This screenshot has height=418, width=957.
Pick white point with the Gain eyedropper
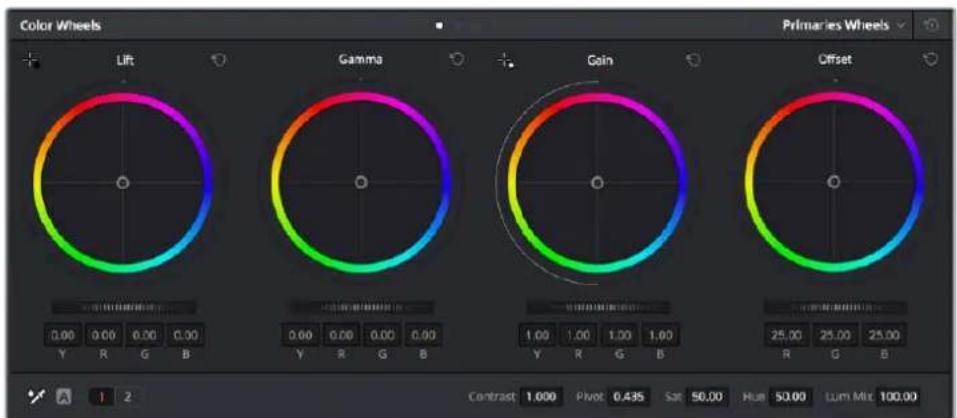(505, 60)
